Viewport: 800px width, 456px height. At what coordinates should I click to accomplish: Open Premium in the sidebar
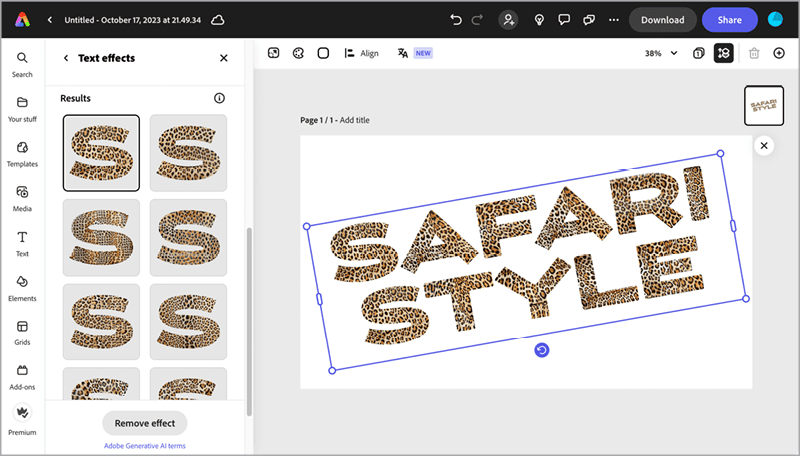point(22,421)
